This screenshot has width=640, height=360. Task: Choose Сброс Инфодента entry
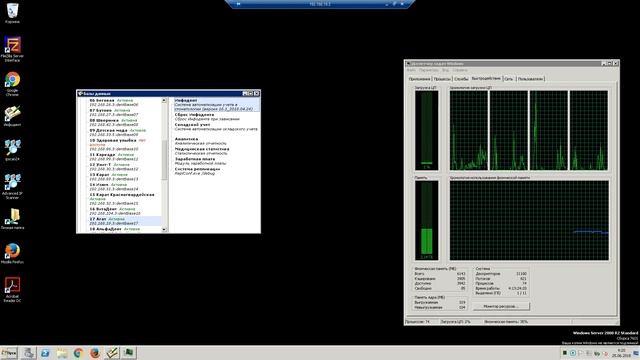(x=216, y=117)
